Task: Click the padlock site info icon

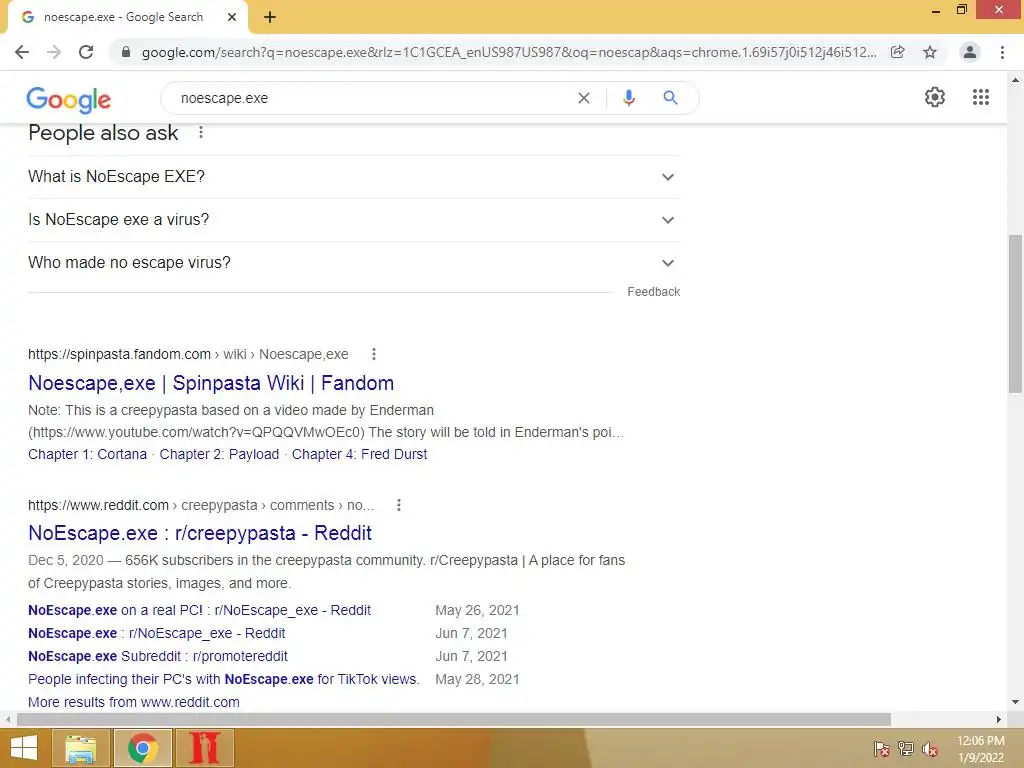Action: click(x=126, y=52)
